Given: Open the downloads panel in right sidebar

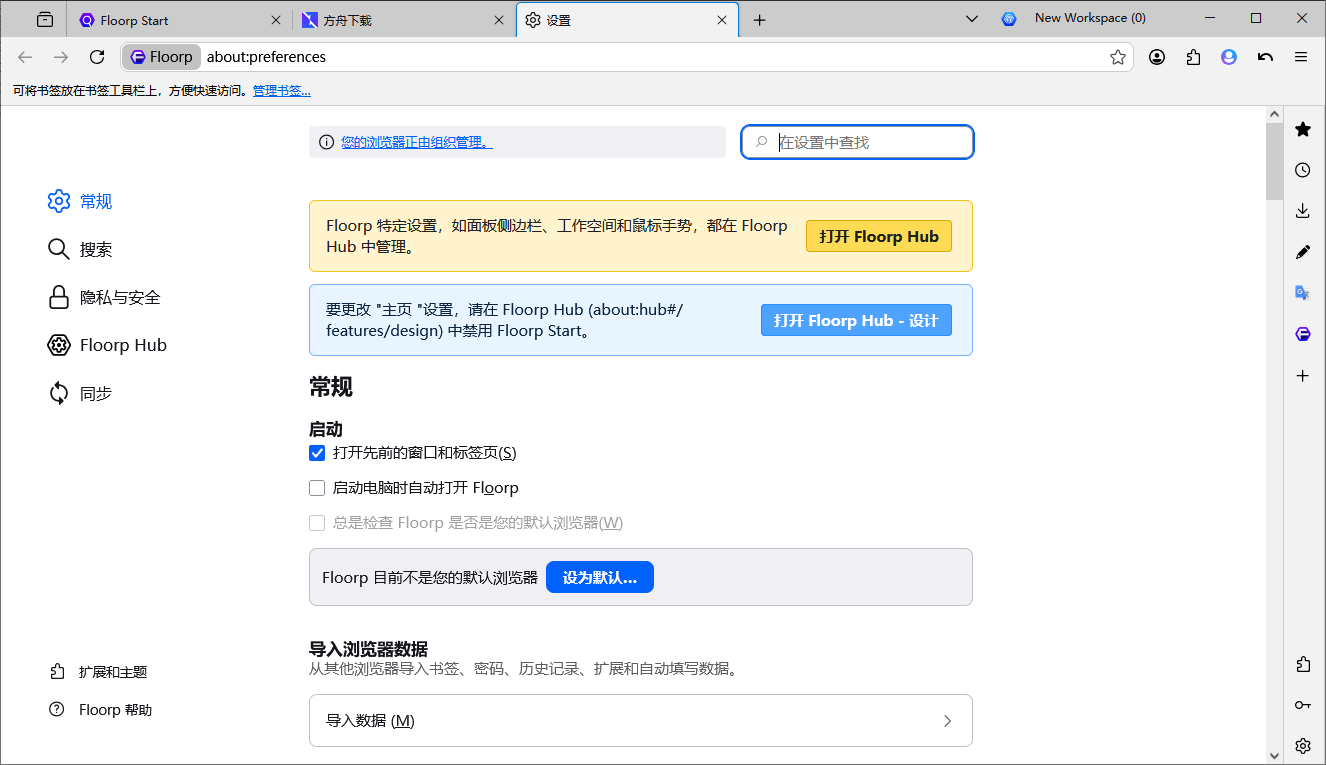Looking at the screenshot, I should coord(1303,211).
